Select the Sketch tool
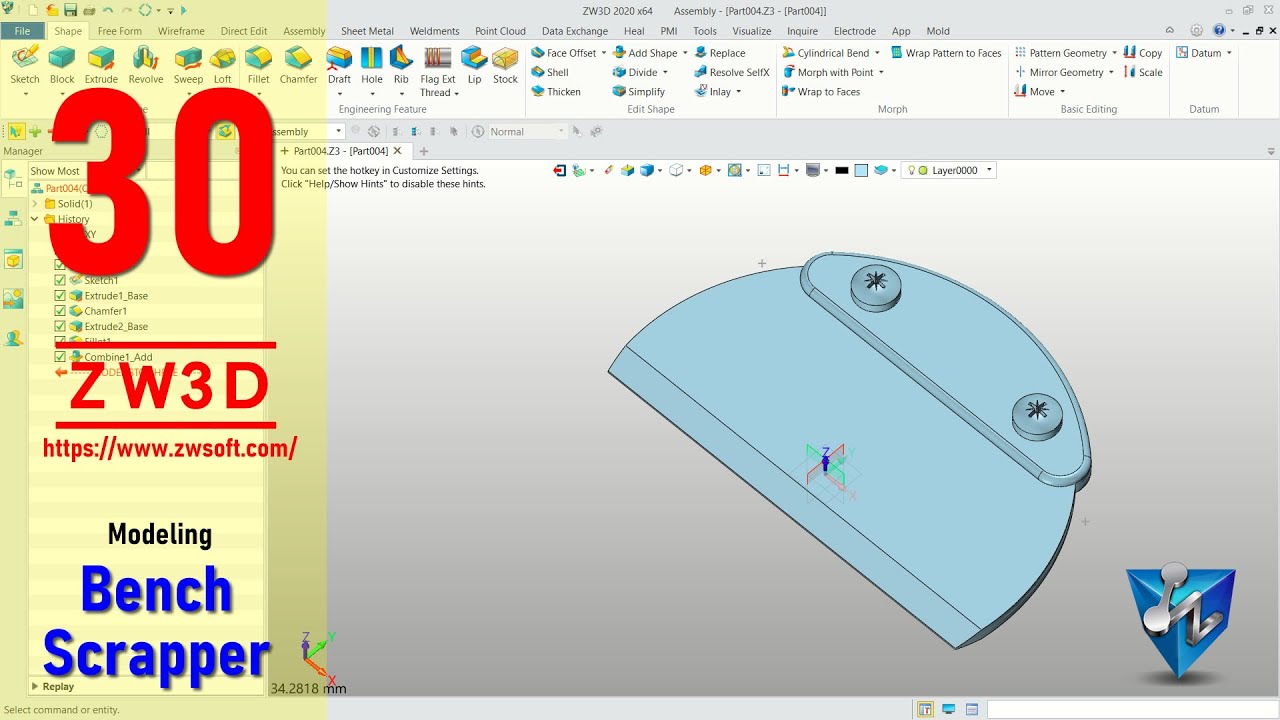Image resolution: width=1280 pixels, height=720 pixels. click(x=24, y=65)
